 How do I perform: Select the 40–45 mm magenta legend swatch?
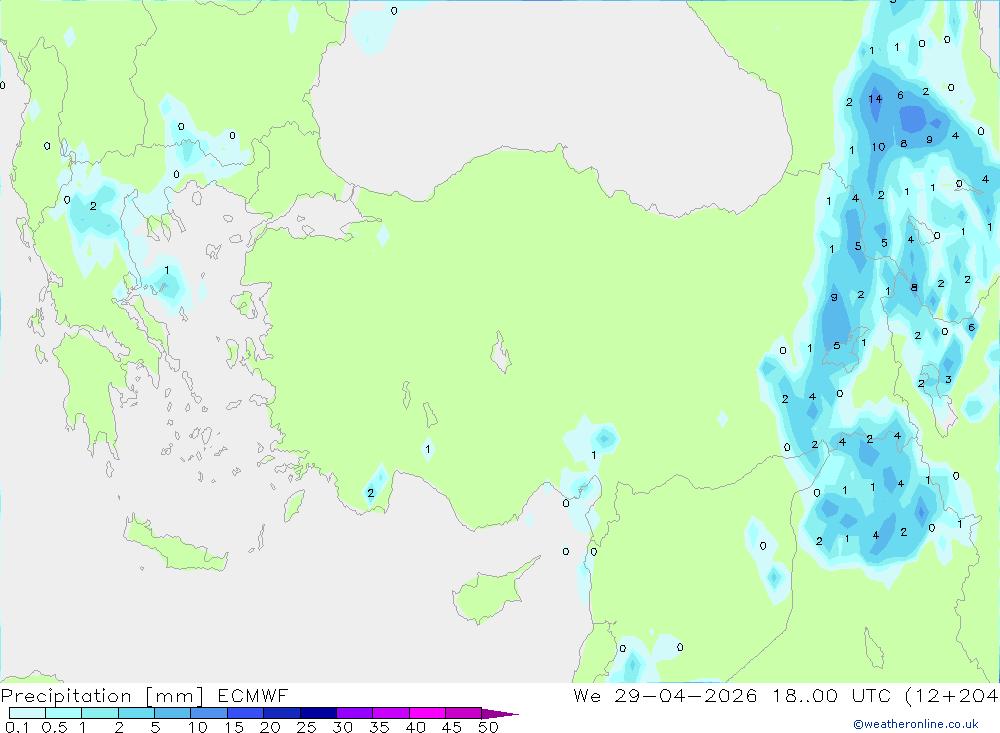[427, 713]
